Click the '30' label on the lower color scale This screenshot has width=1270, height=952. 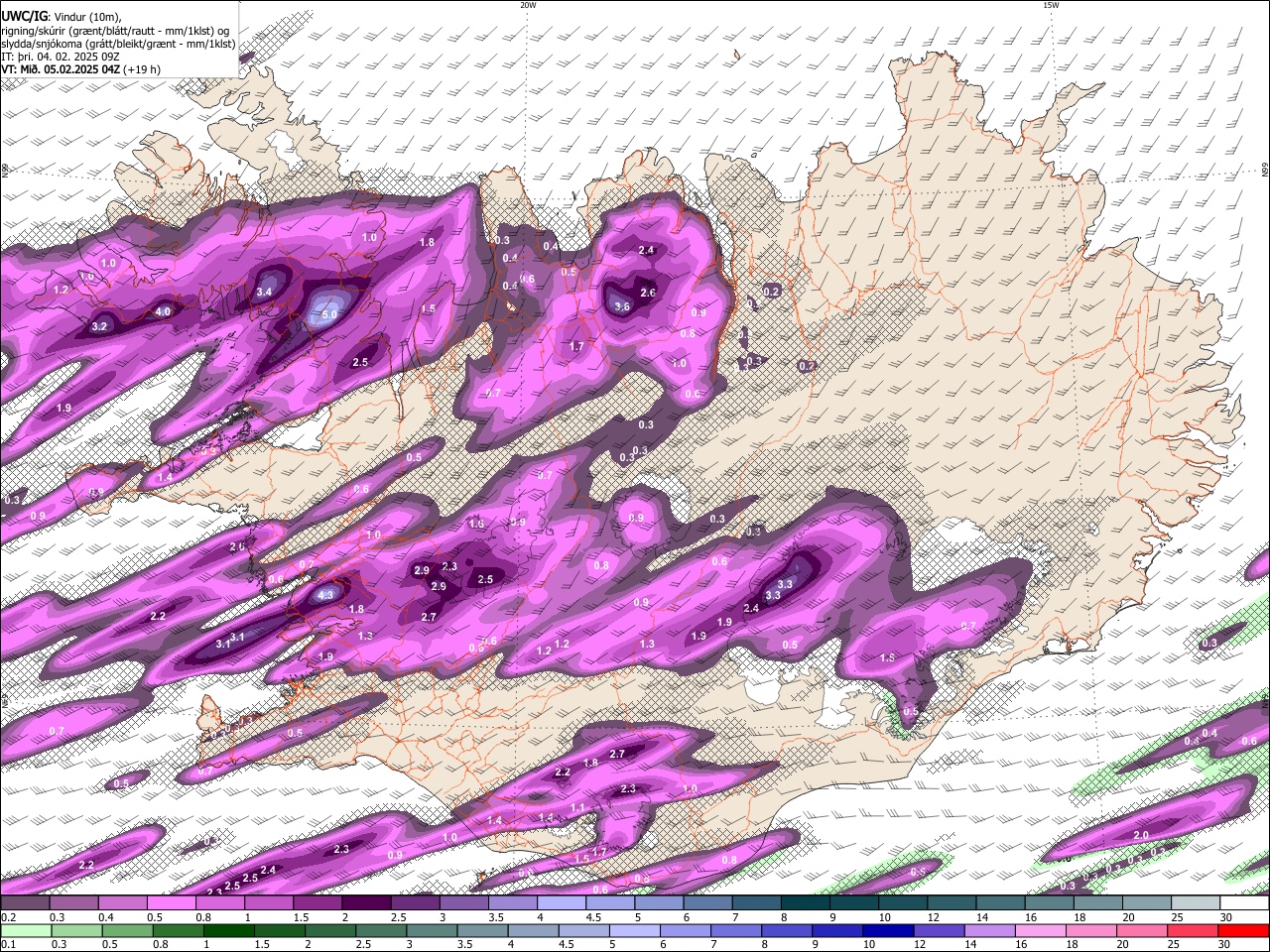pyautogui.click(x=1226, y=945)
